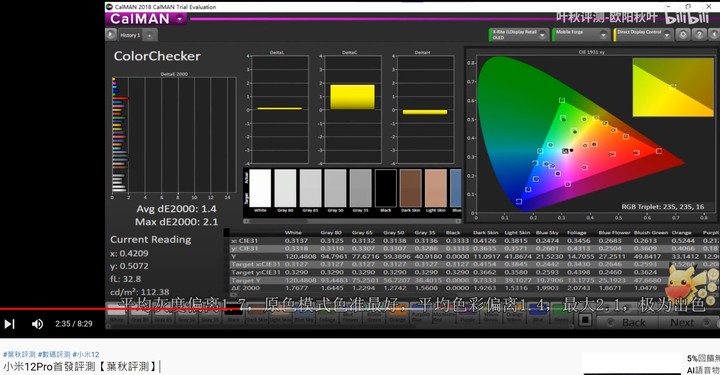This screenshot has height=375, width=720.
Task: Click the RGB Triplet: 235, 235, 16 label
Action: pyautogui.click(x=663, y=207)
